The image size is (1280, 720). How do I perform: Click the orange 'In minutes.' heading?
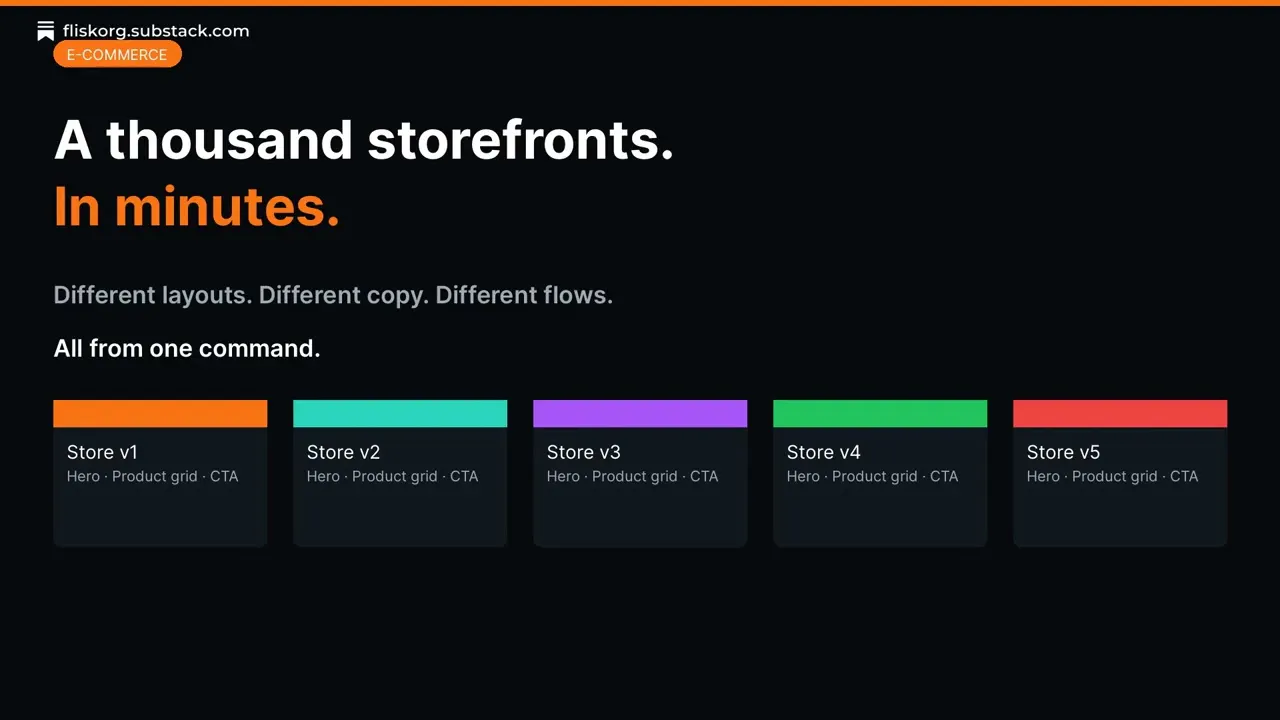click(x=197, y=206)
